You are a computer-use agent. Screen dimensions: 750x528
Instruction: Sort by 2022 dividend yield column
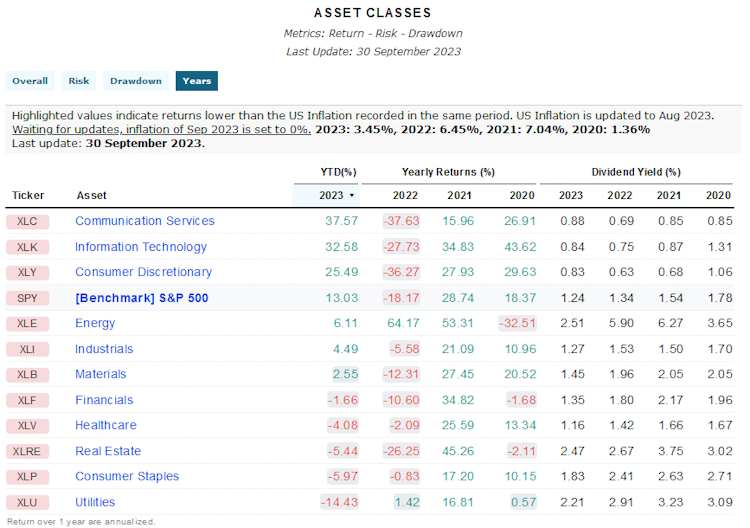point(620,196)
